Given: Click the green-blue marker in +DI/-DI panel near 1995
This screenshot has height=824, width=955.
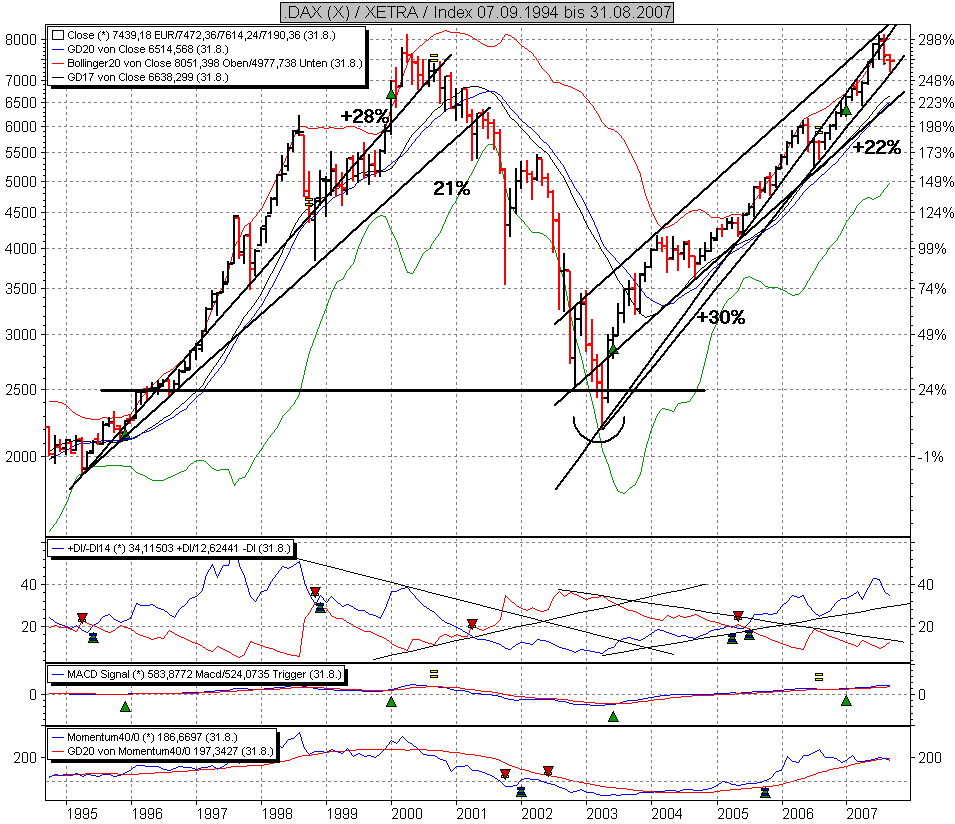Looking at the screenshot, I should 93,638.
